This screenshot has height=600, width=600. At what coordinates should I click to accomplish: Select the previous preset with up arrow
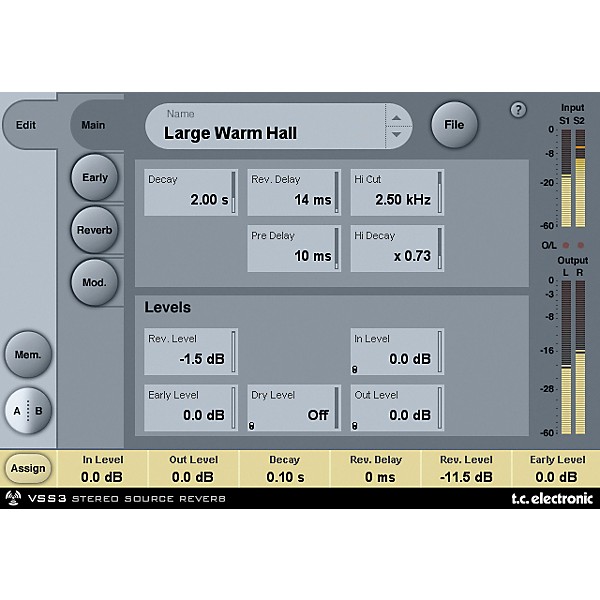398,118
